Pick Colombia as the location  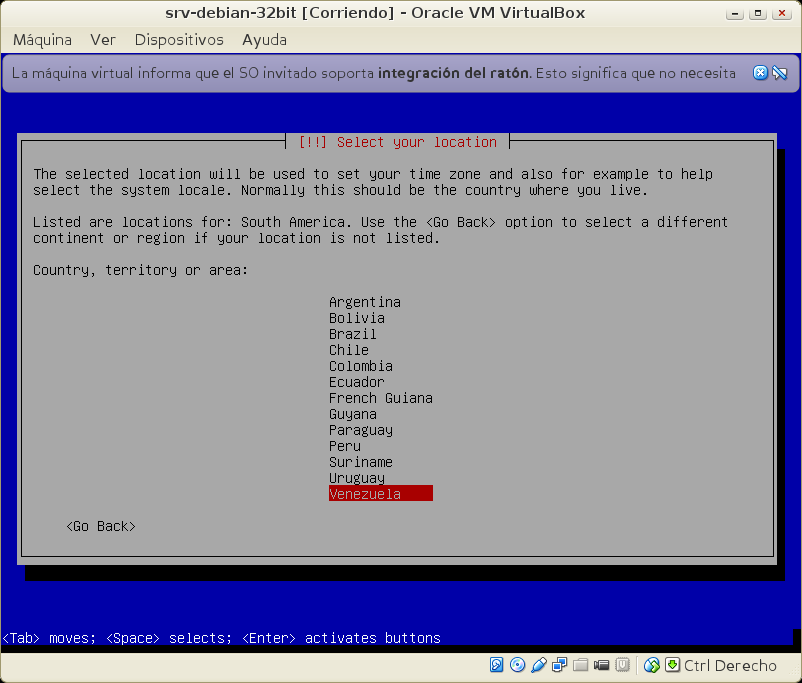[361, 366]
